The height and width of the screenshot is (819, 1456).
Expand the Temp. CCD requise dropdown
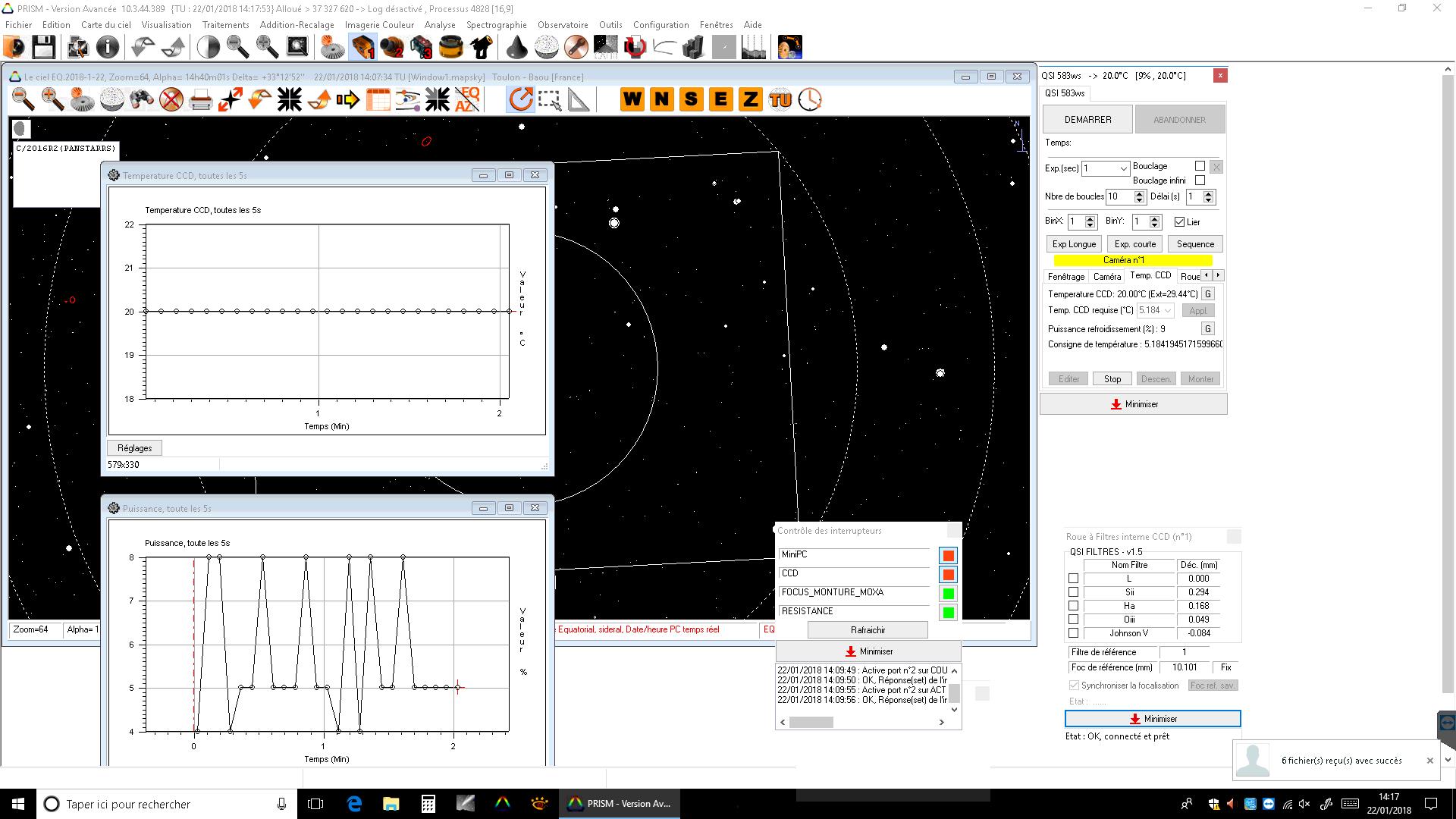pyautogui.click(x=1167, y=311)
